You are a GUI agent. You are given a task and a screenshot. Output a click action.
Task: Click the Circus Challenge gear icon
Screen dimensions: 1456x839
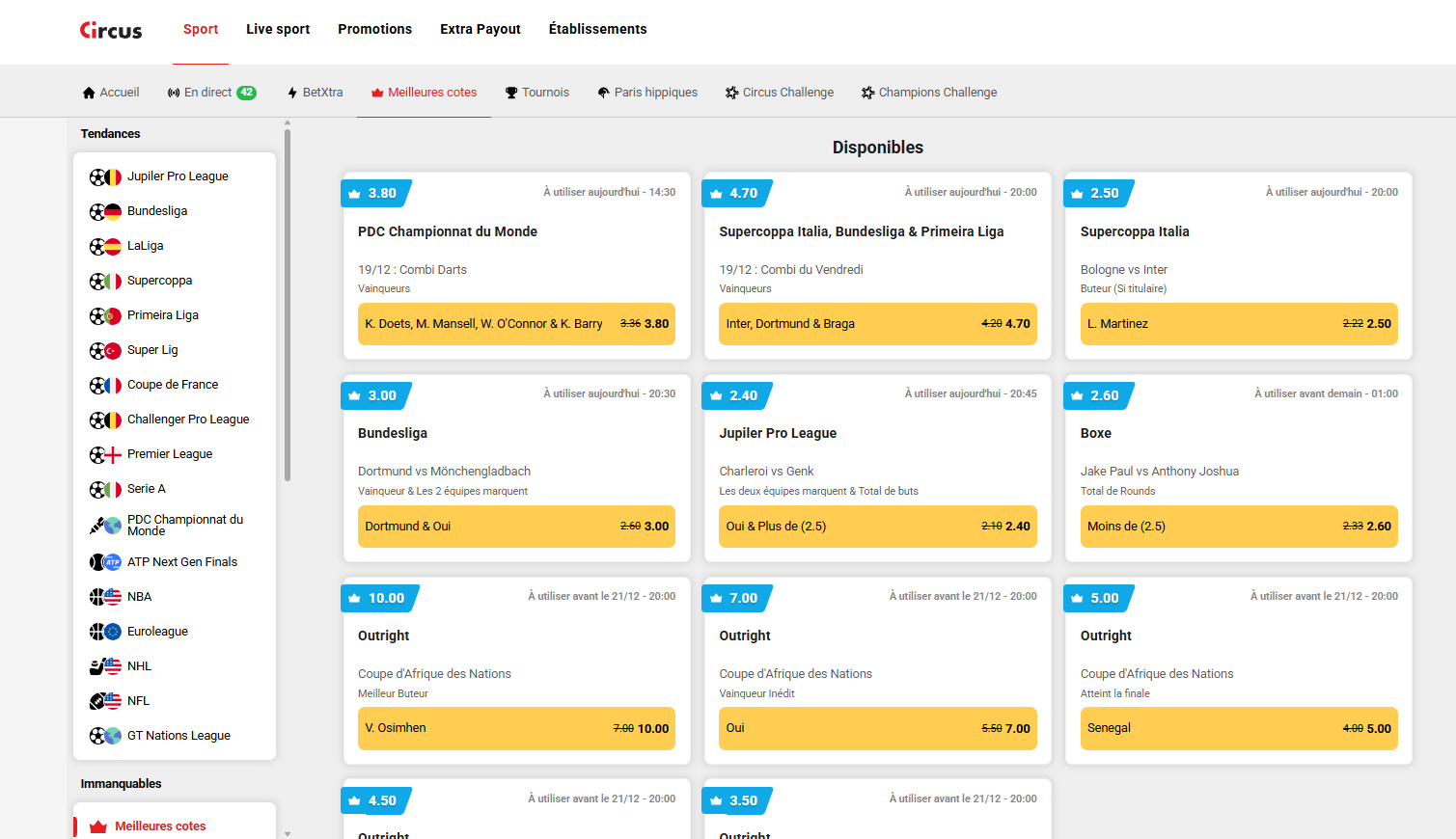click(x=732, y=93)
